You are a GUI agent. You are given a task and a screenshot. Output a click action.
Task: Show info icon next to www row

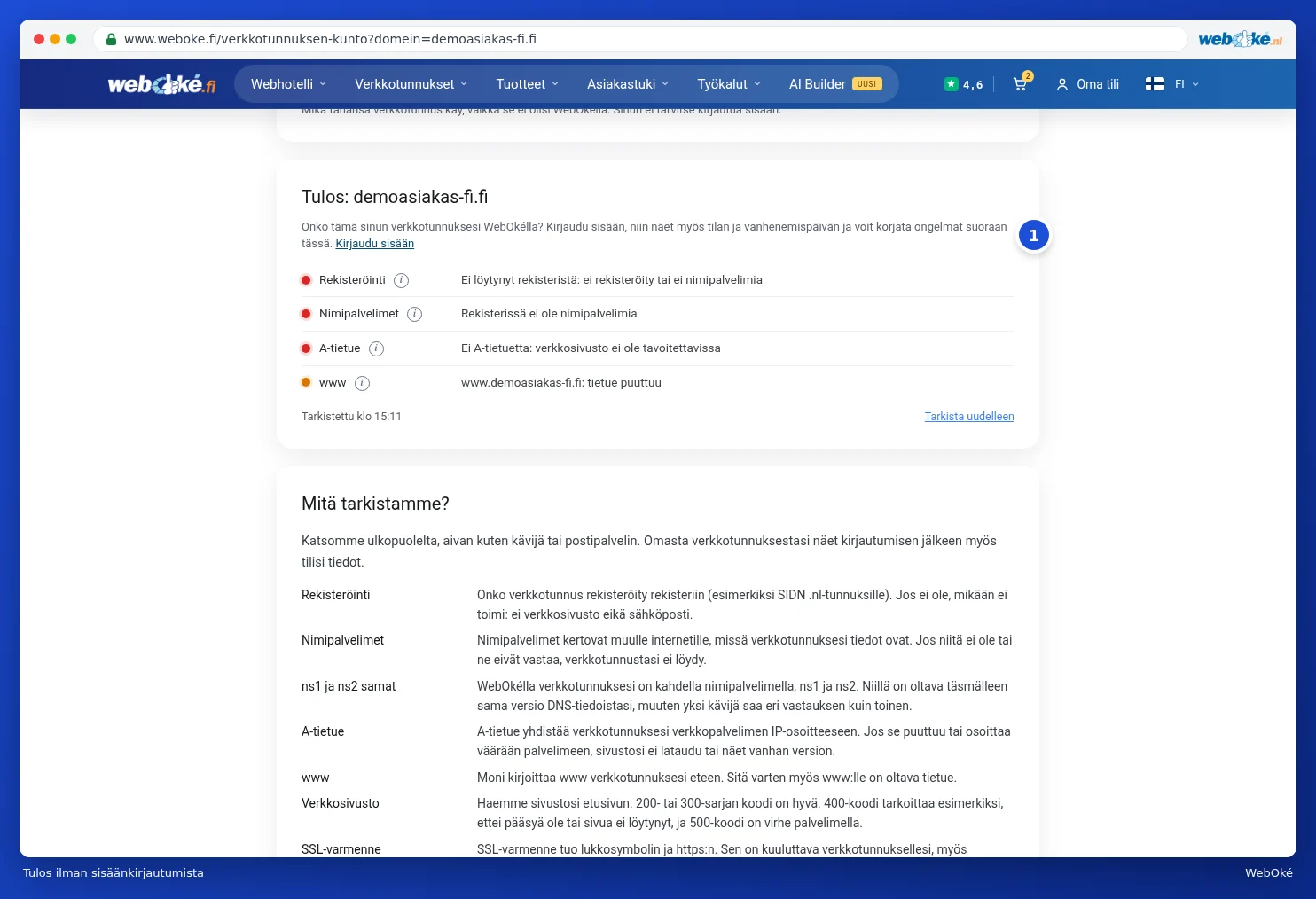tap(362, 383)
